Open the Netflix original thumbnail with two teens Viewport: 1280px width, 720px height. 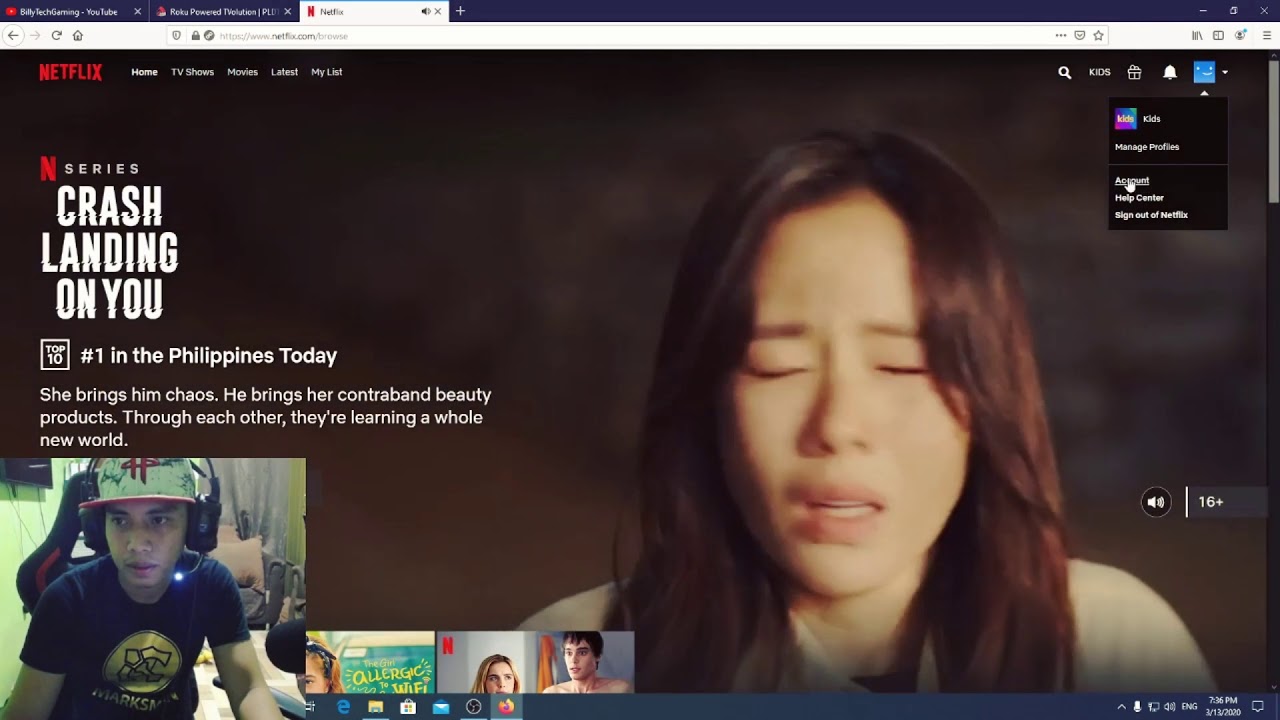pyautogui.click(x=535, y=662)
